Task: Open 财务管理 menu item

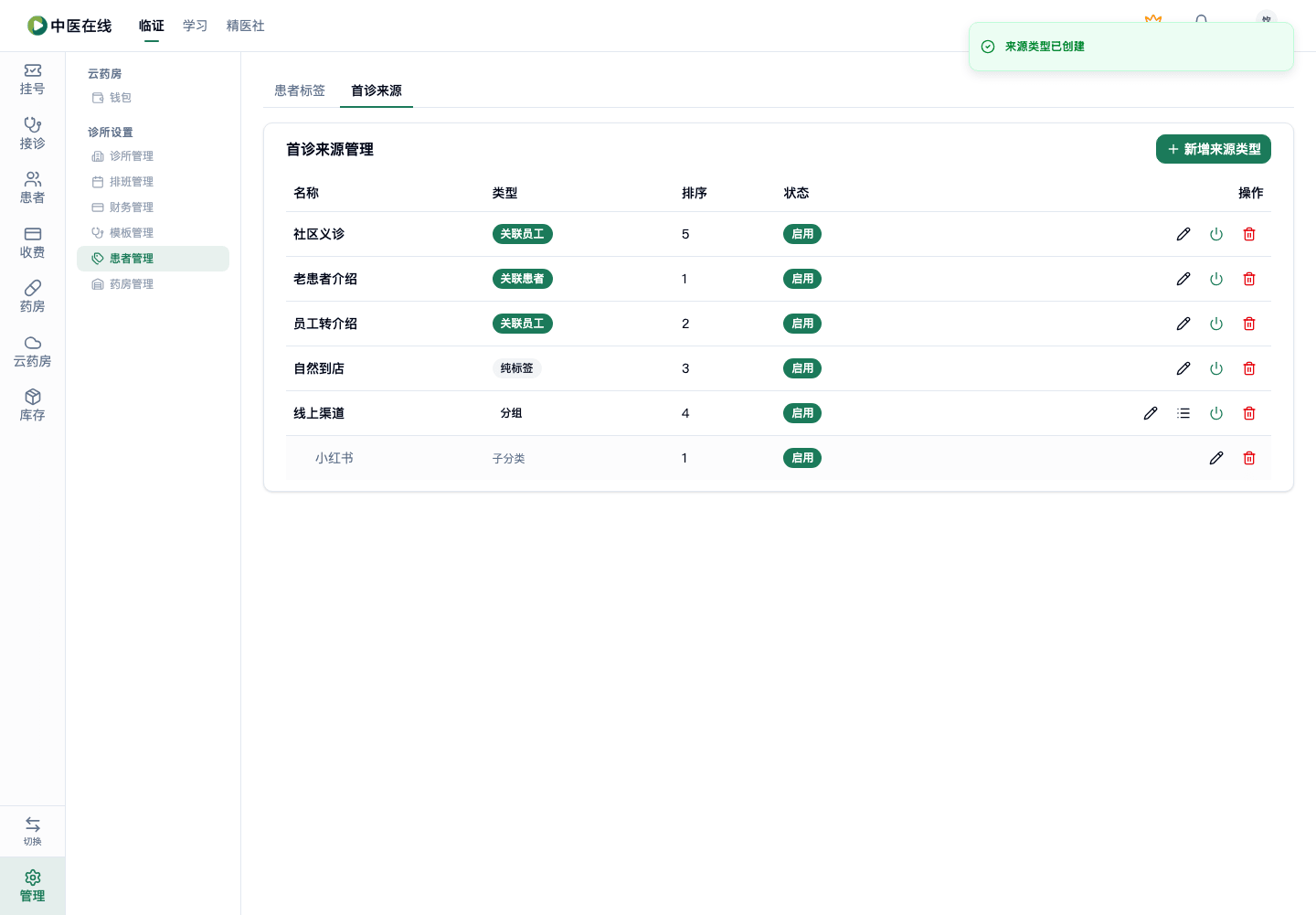Action: [153, 207]
